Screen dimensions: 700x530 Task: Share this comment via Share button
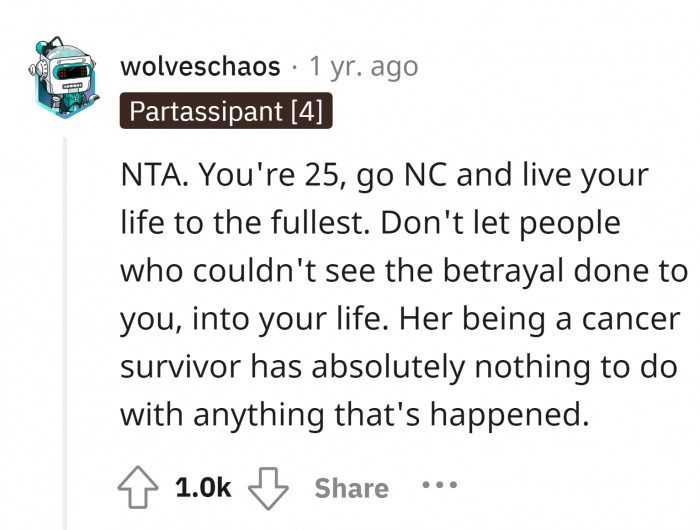tap(351, 488)
